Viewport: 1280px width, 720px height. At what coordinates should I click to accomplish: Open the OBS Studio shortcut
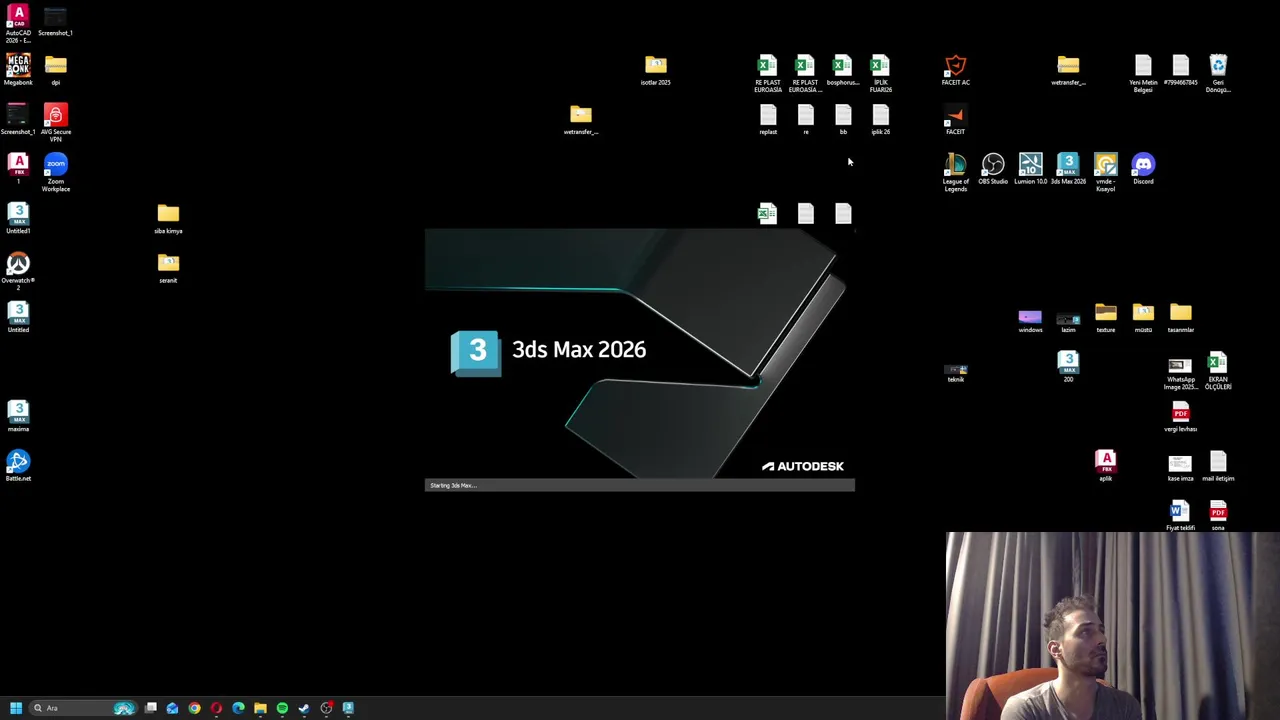coord(993,168)
